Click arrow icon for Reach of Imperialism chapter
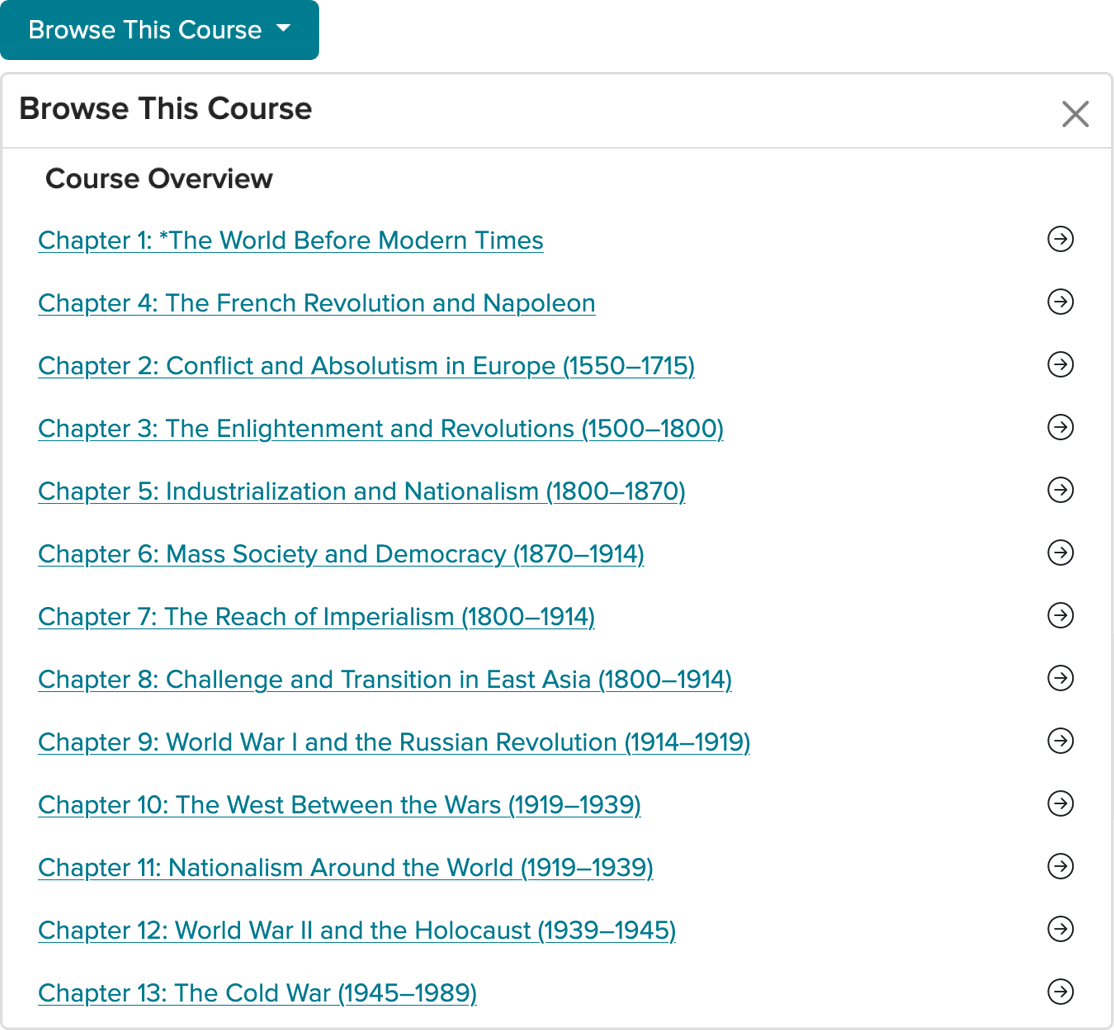 point(1060,615)
